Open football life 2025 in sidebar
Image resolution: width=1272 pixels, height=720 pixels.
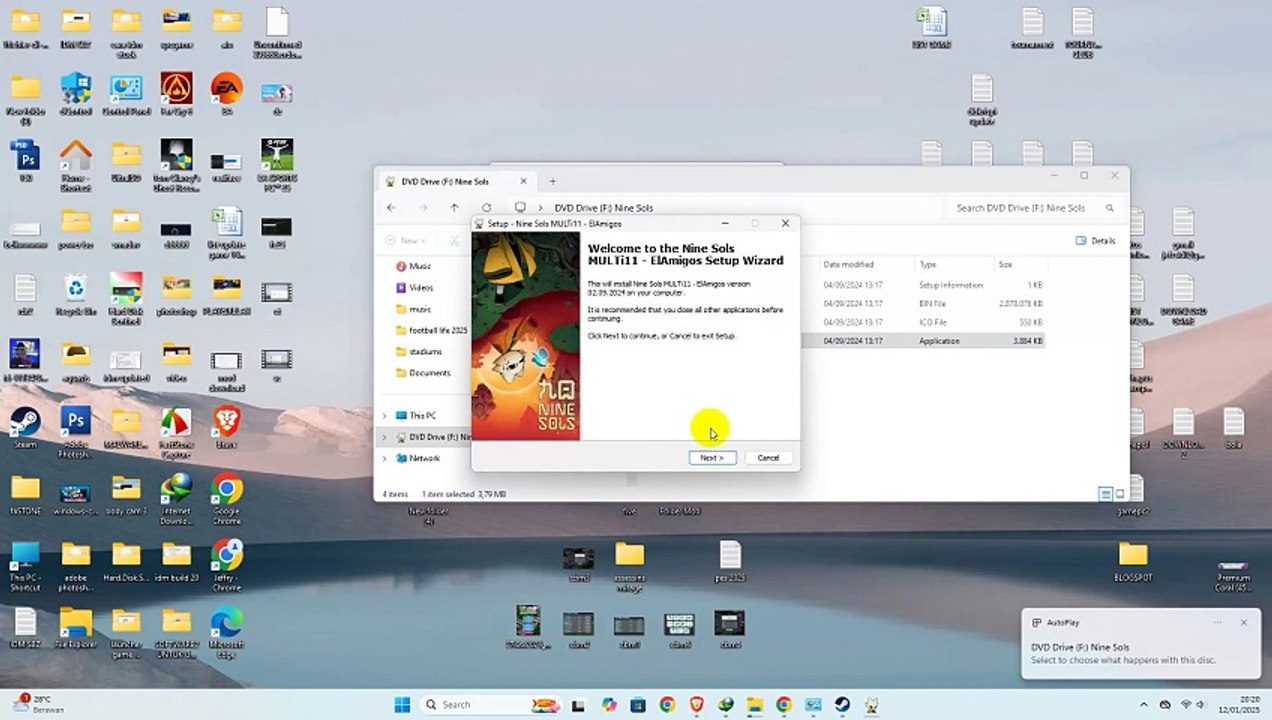pyautogui.click(x=438, y=330)
